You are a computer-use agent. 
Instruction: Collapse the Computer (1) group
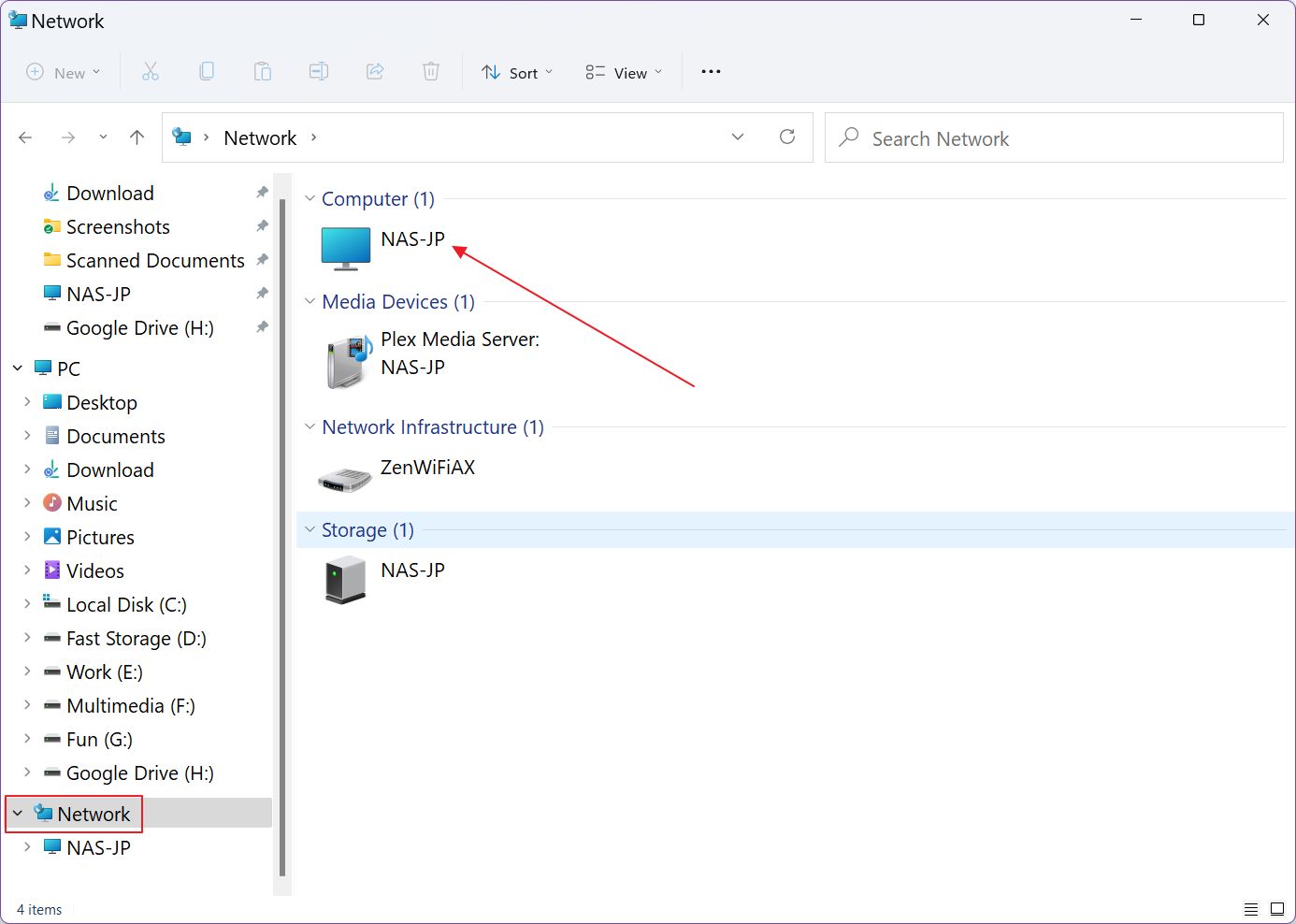point(310,198)
